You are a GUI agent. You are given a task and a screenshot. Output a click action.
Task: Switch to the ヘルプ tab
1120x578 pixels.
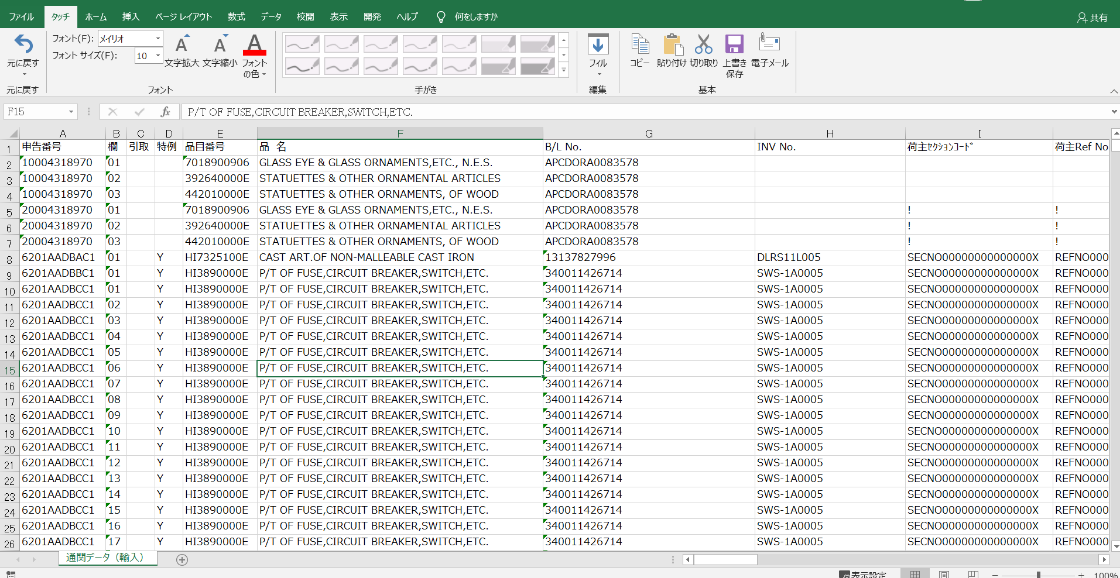407,16
